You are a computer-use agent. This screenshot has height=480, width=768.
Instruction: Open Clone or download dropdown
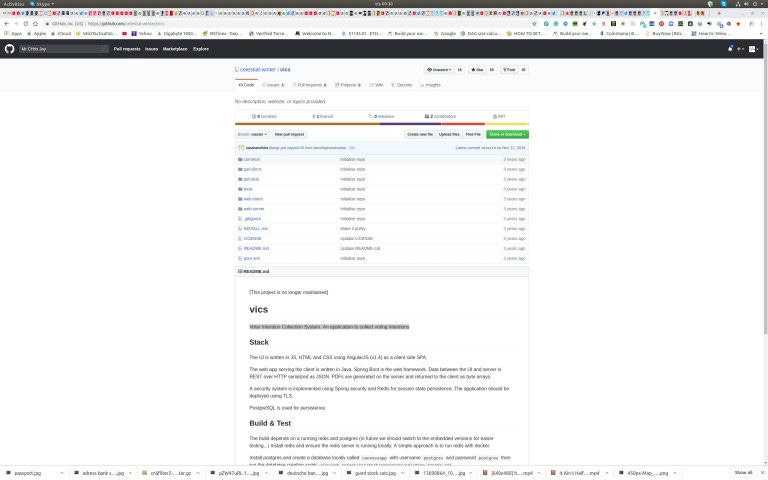(507, 134)
